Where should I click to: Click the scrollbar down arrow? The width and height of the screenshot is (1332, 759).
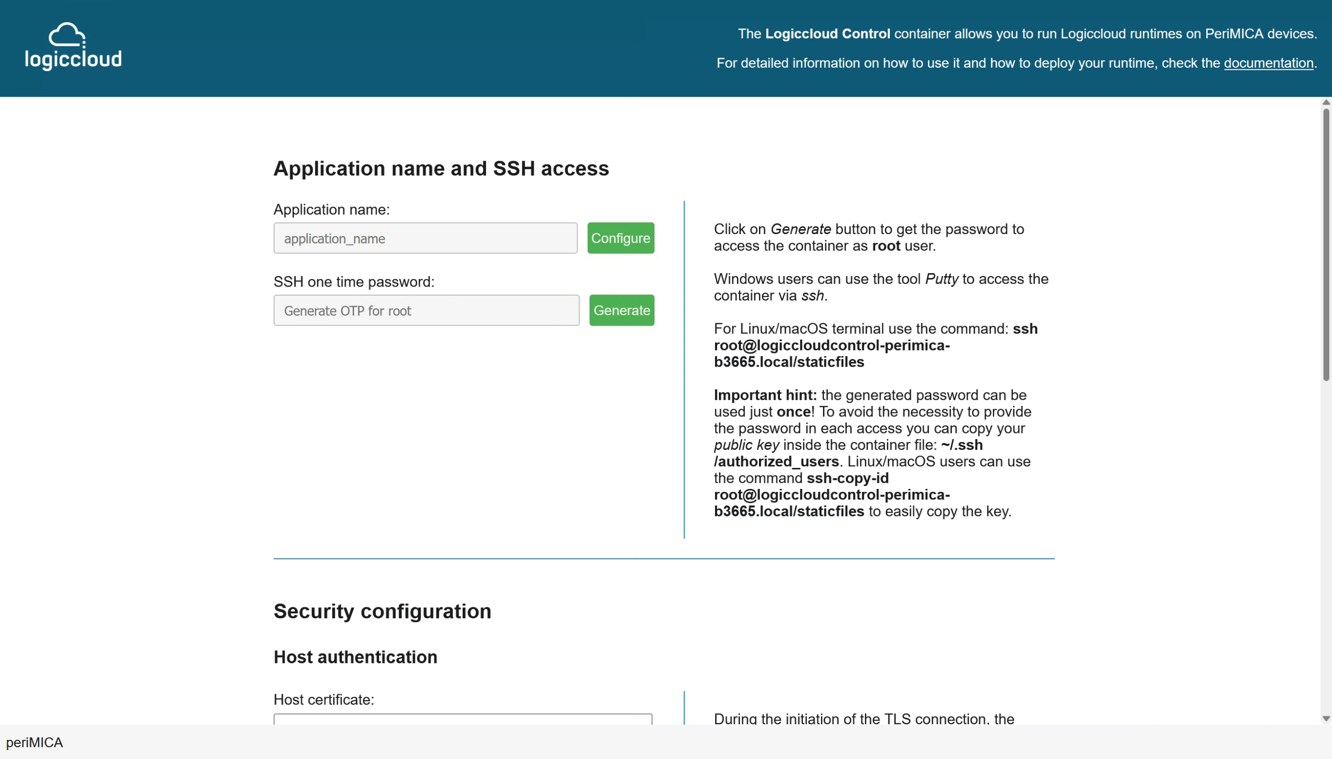1326,718
